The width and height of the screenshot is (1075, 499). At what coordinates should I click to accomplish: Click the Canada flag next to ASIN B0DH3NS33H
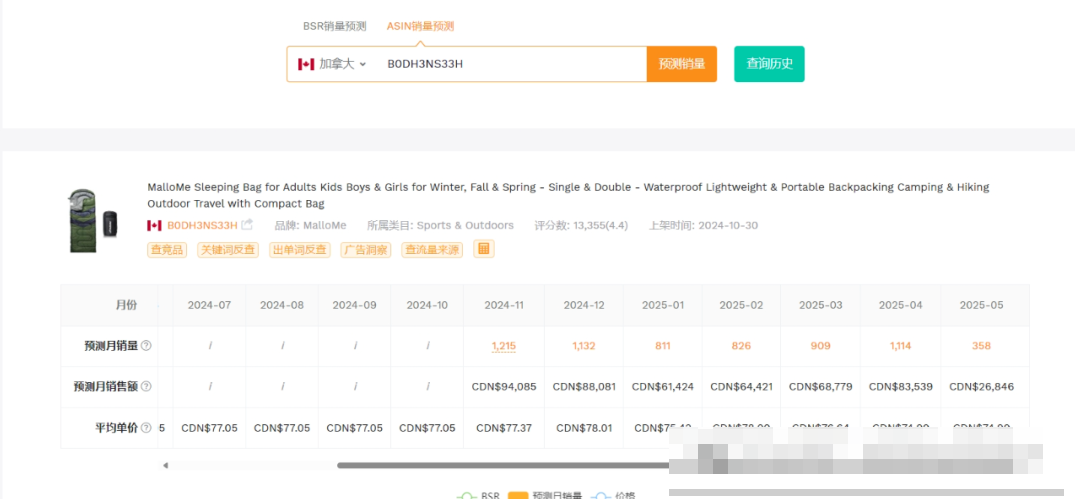(154, 226)
